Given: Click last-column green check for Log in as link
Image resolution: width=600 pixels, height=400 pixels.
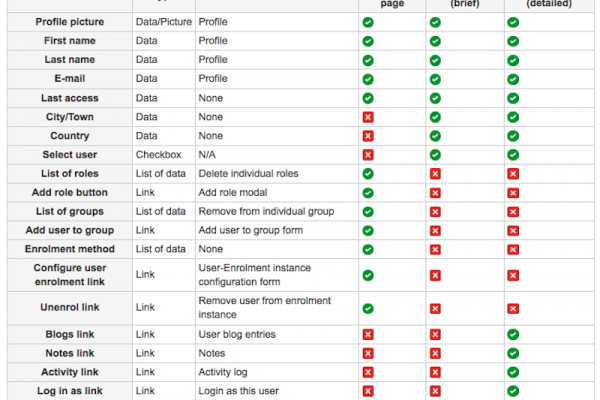Looking at the screenshot, I should (x=513, y=391).
